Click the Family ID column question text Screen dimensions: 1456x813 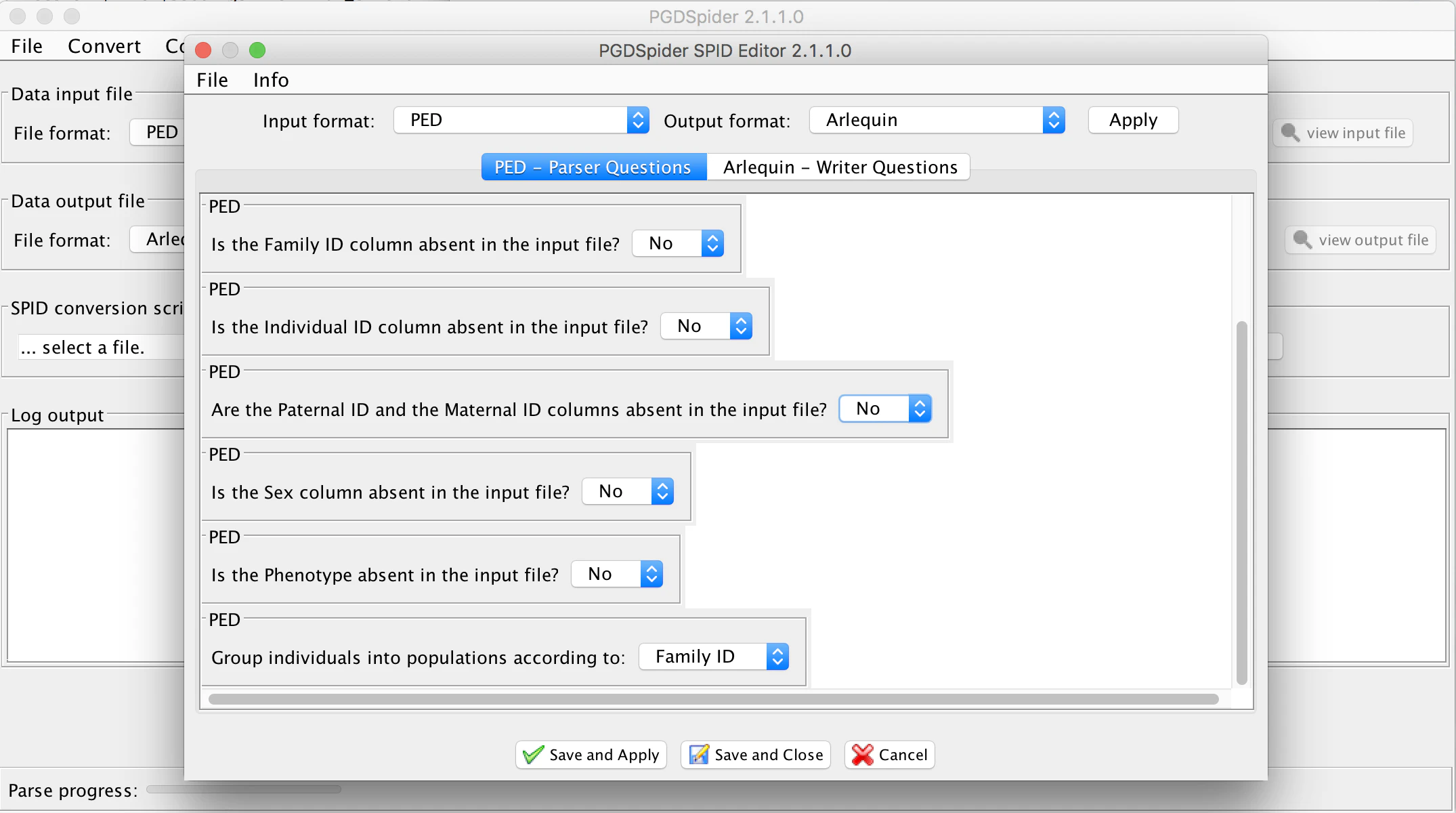click(415, 244)
